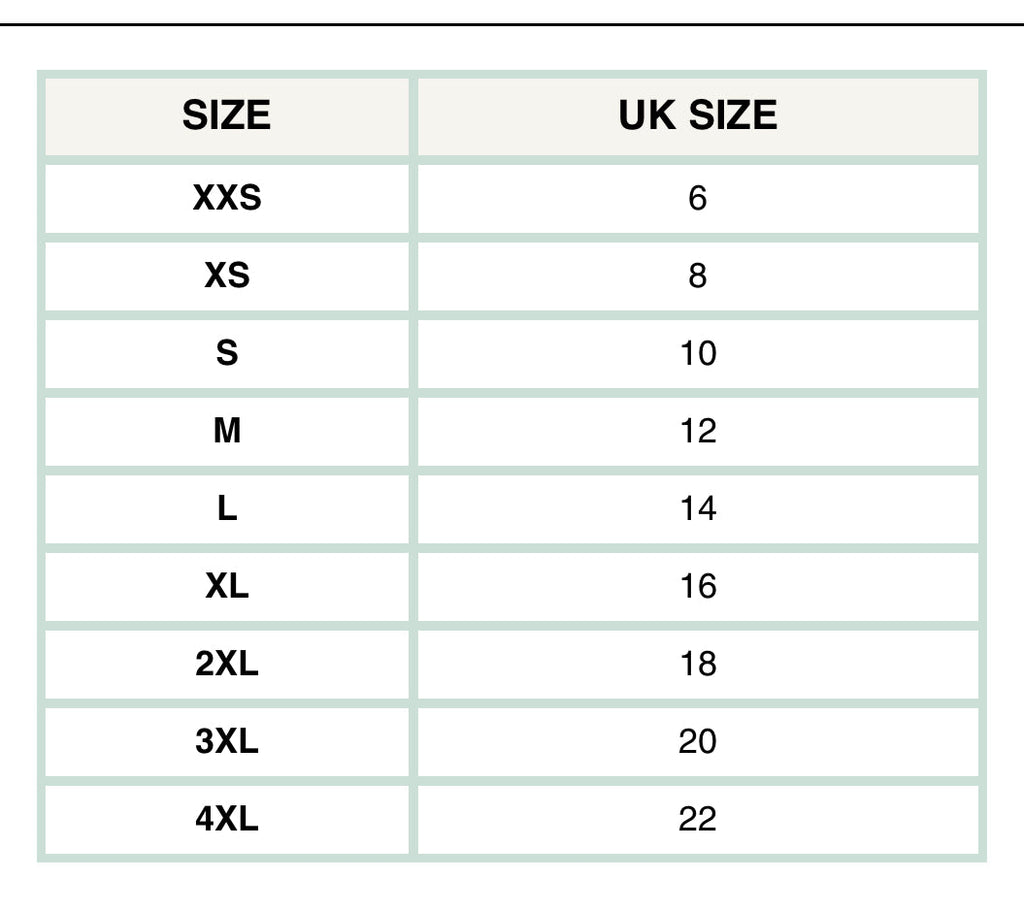Image resolution: width=1024 pixels, height=912 pixels.
Task: Select the XXS size cell
Action: pos(227,198)
